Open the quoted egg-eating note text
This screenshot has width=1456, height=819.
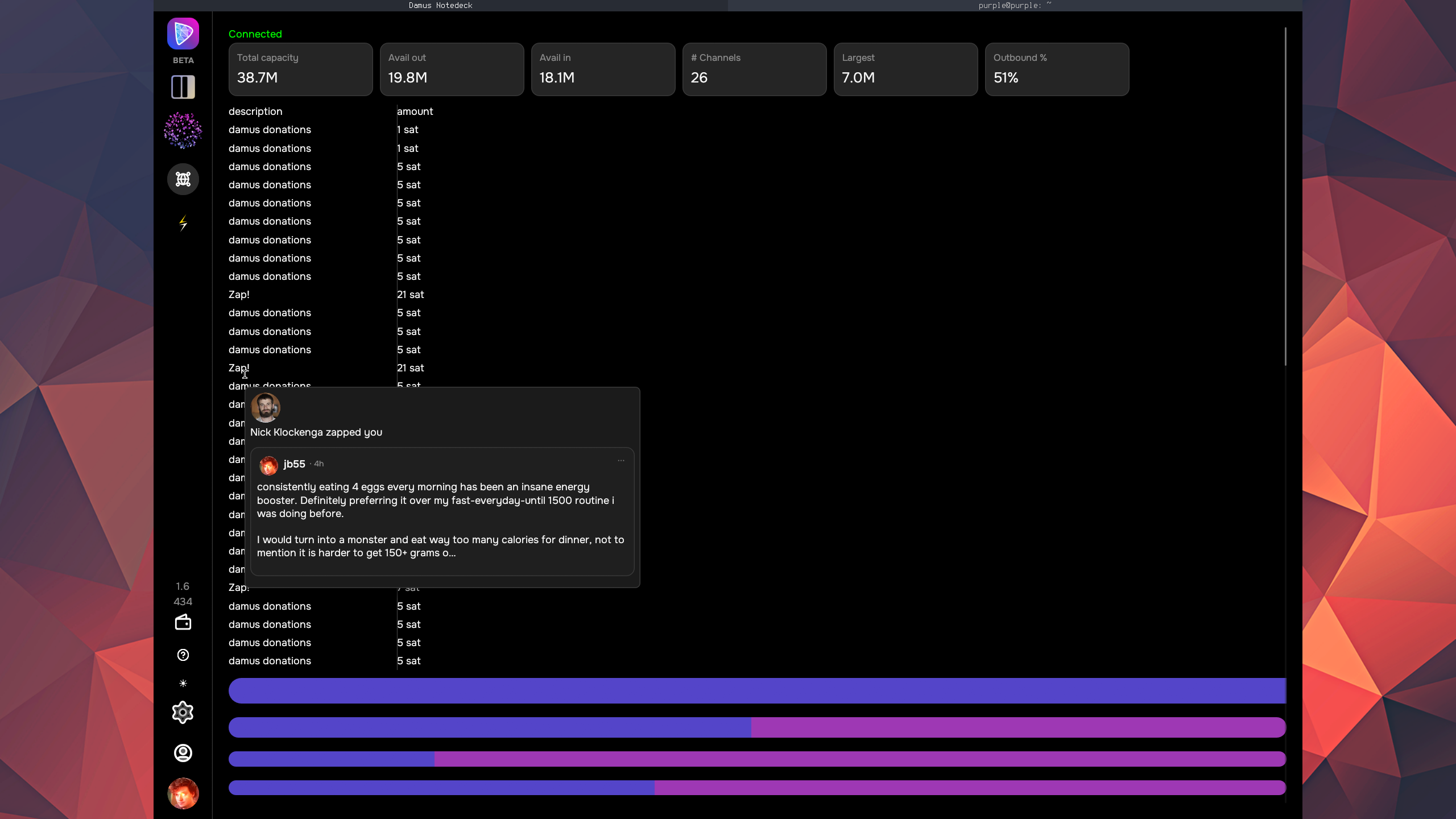[x=441, y=520]
